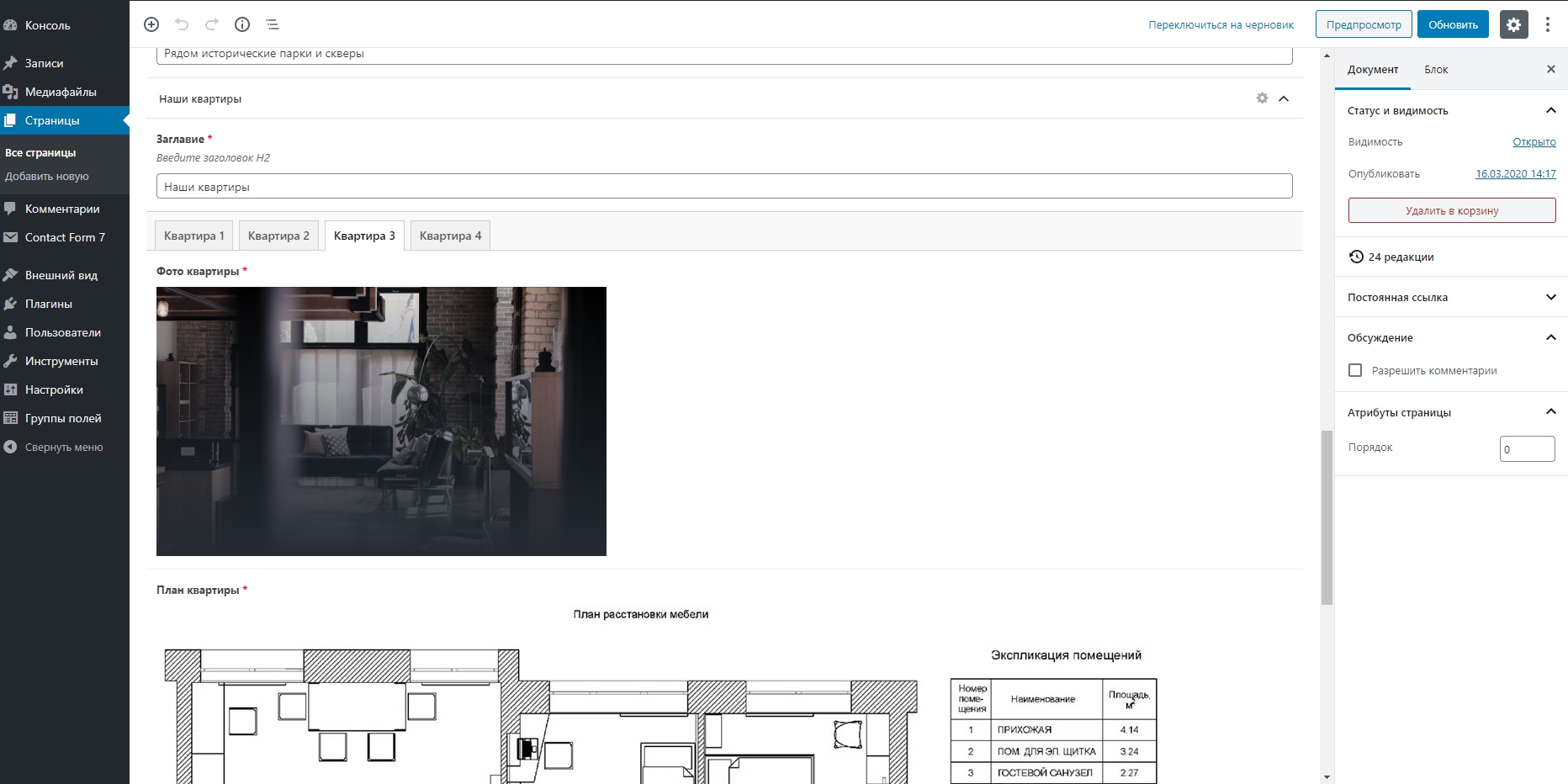Click the Инструменты wrench icon

point(10,361)
